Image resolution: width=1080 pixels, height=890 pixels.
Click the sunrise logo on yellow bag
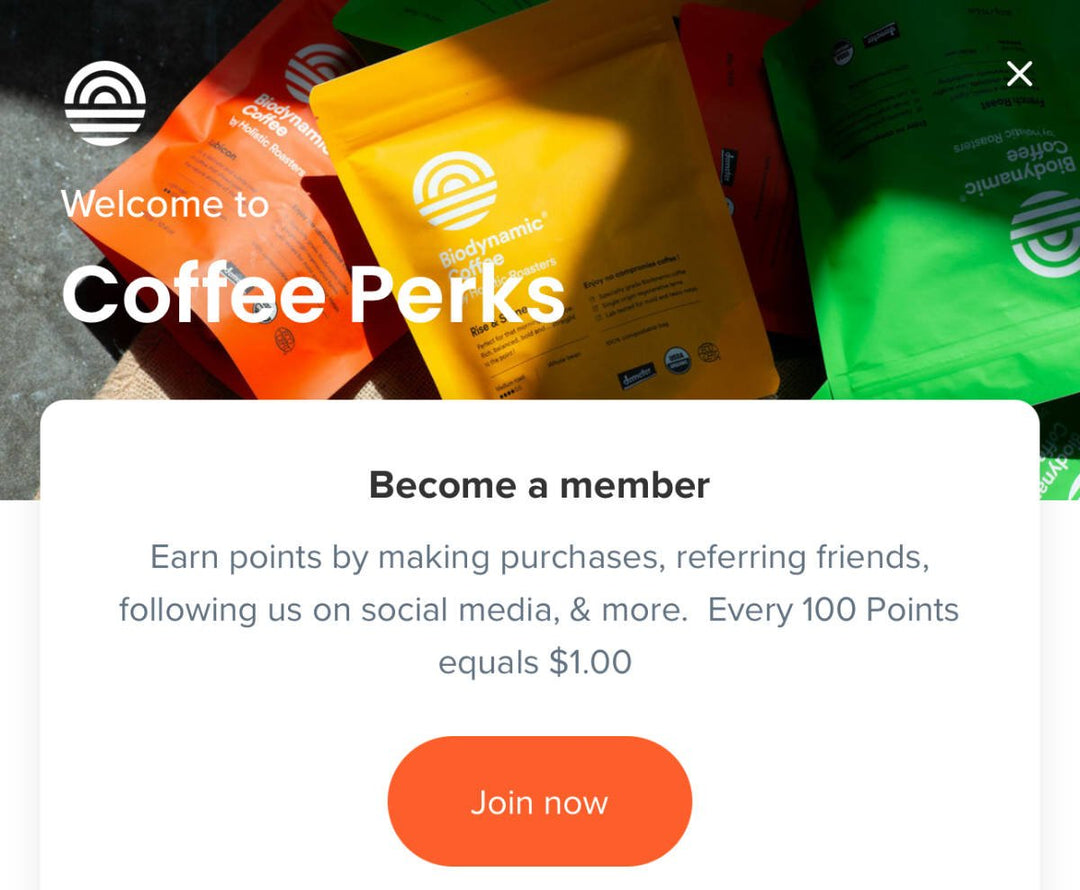click(455, 190)
